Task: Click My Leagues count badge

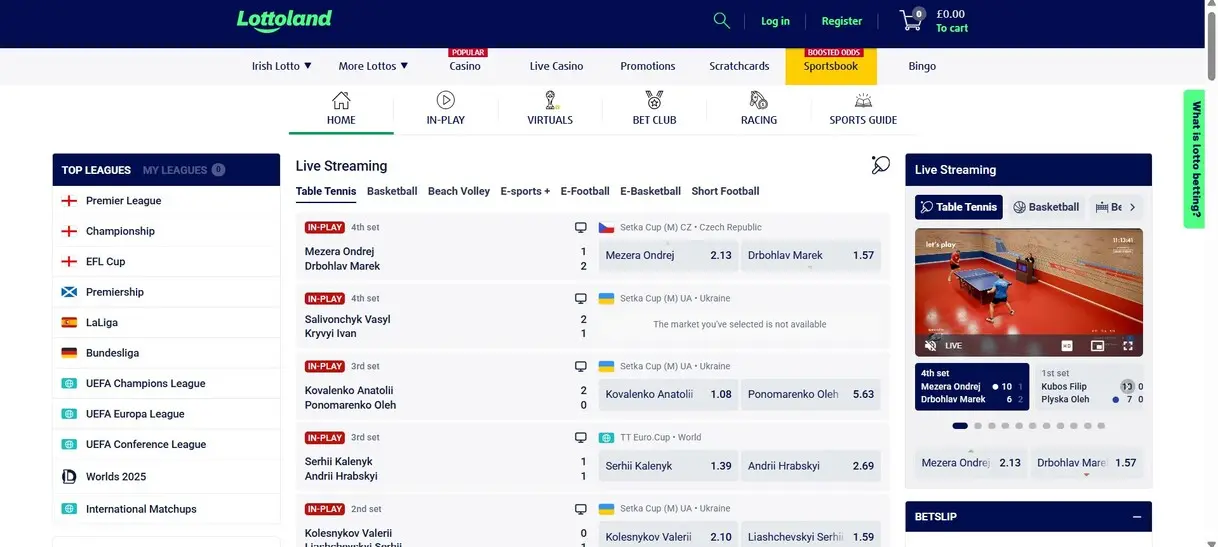Action: pyautogui.click(x=218, y=170)
